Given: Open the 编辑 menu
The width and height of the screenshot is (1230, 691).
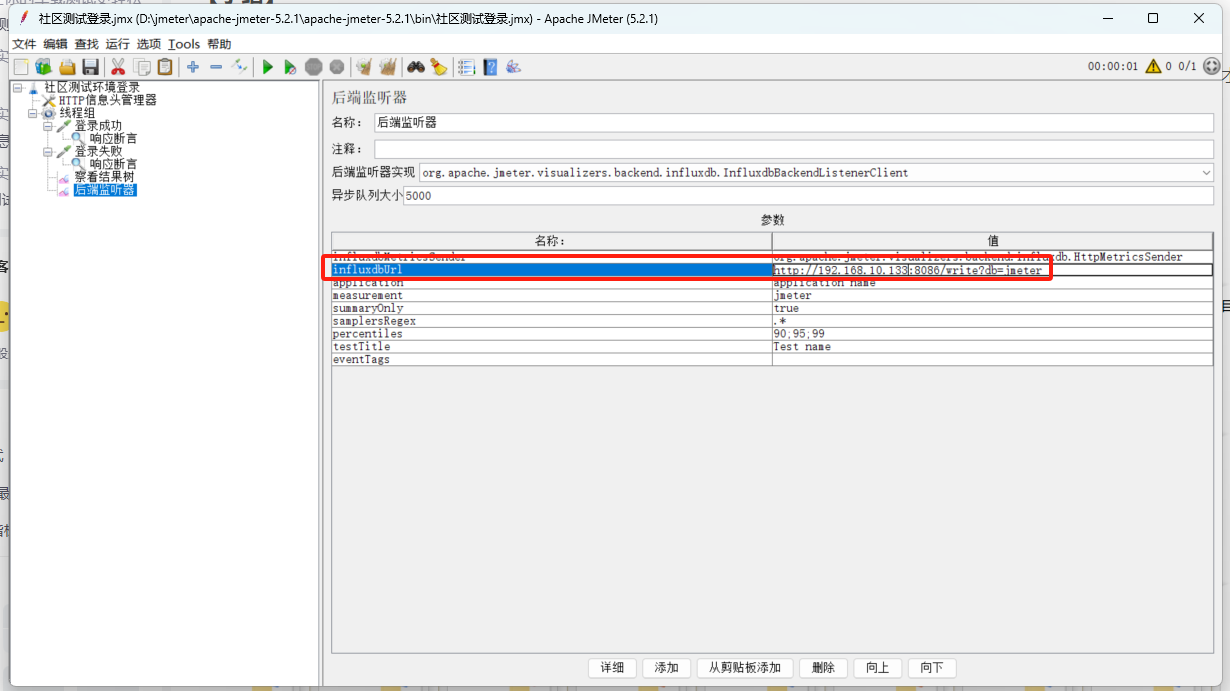Looking at the screenshot, I should pyautogui.click(x=55, y=44).
